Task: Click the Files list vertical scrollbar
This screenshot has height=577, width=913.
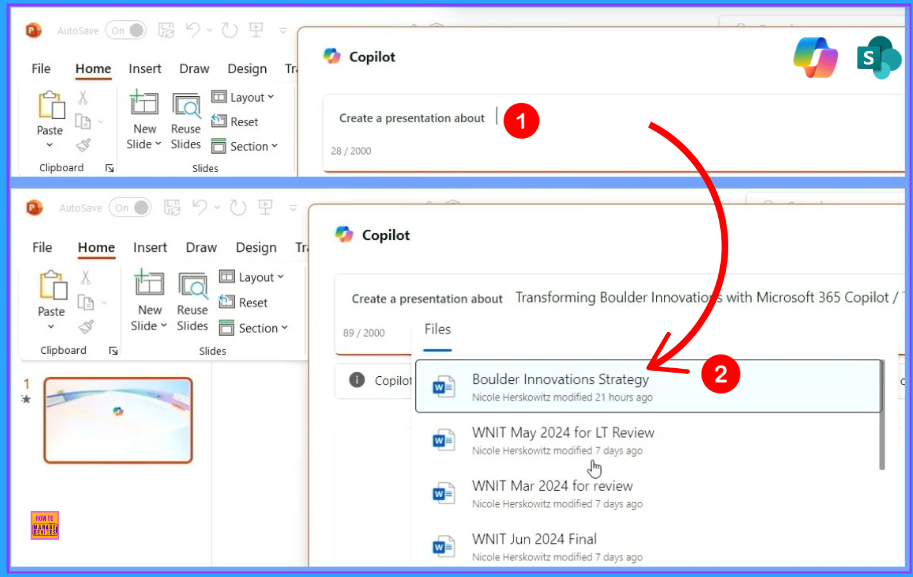Action: pyautogui.click(x=882, y=415)
